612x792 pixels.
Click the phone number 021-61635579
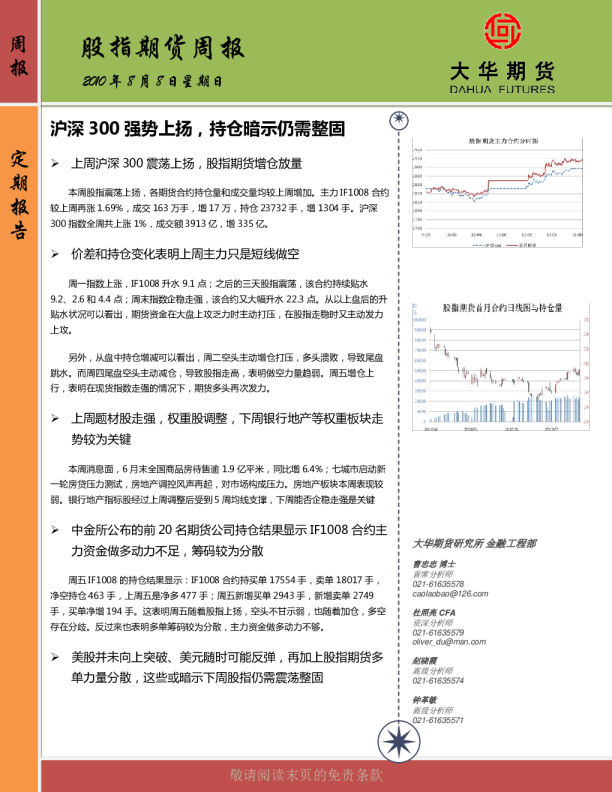(x=438, y=632)
